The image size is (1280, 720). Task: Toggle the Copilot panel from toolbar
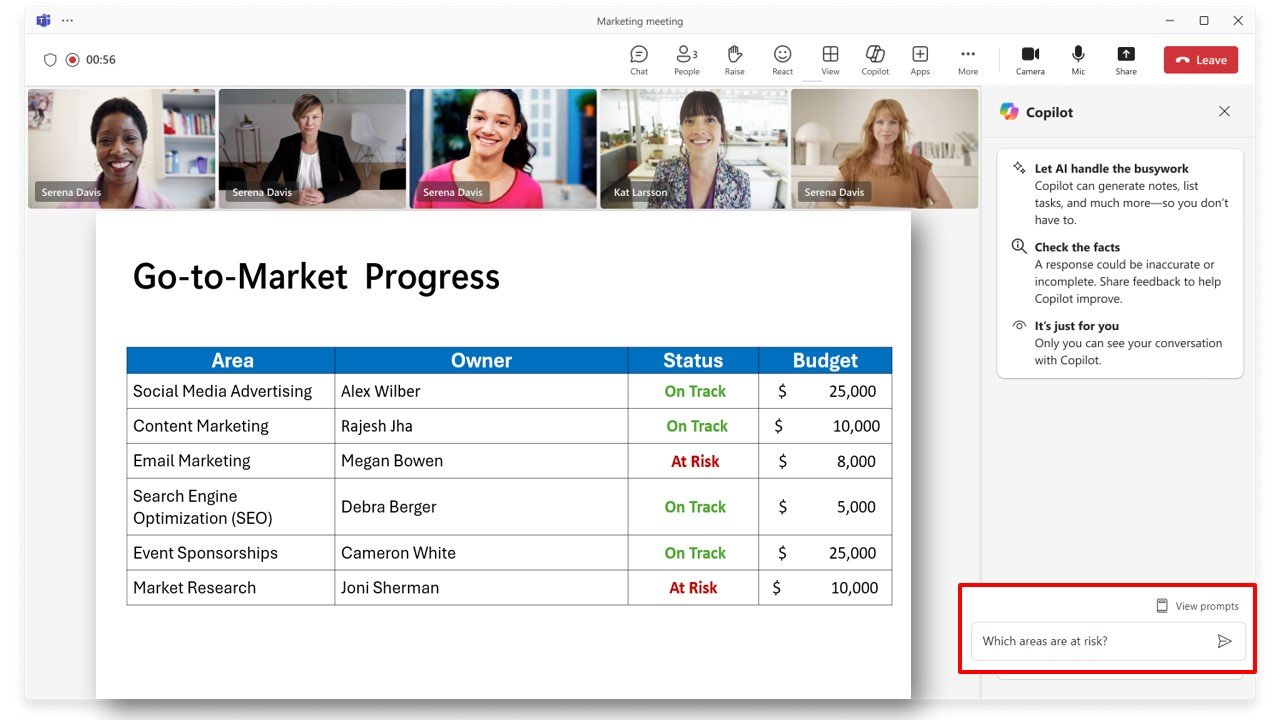tap(875, 60)
